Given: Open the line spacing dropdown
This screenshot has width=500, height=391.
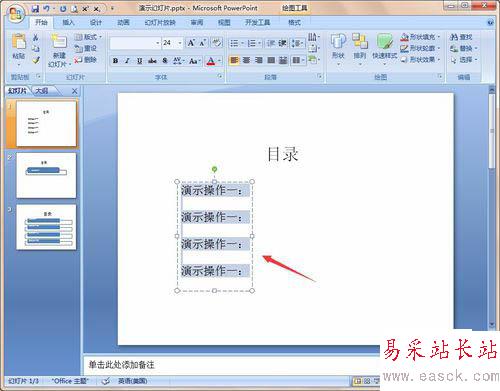Looking at the screenshot, I should [x=297, y=43].
